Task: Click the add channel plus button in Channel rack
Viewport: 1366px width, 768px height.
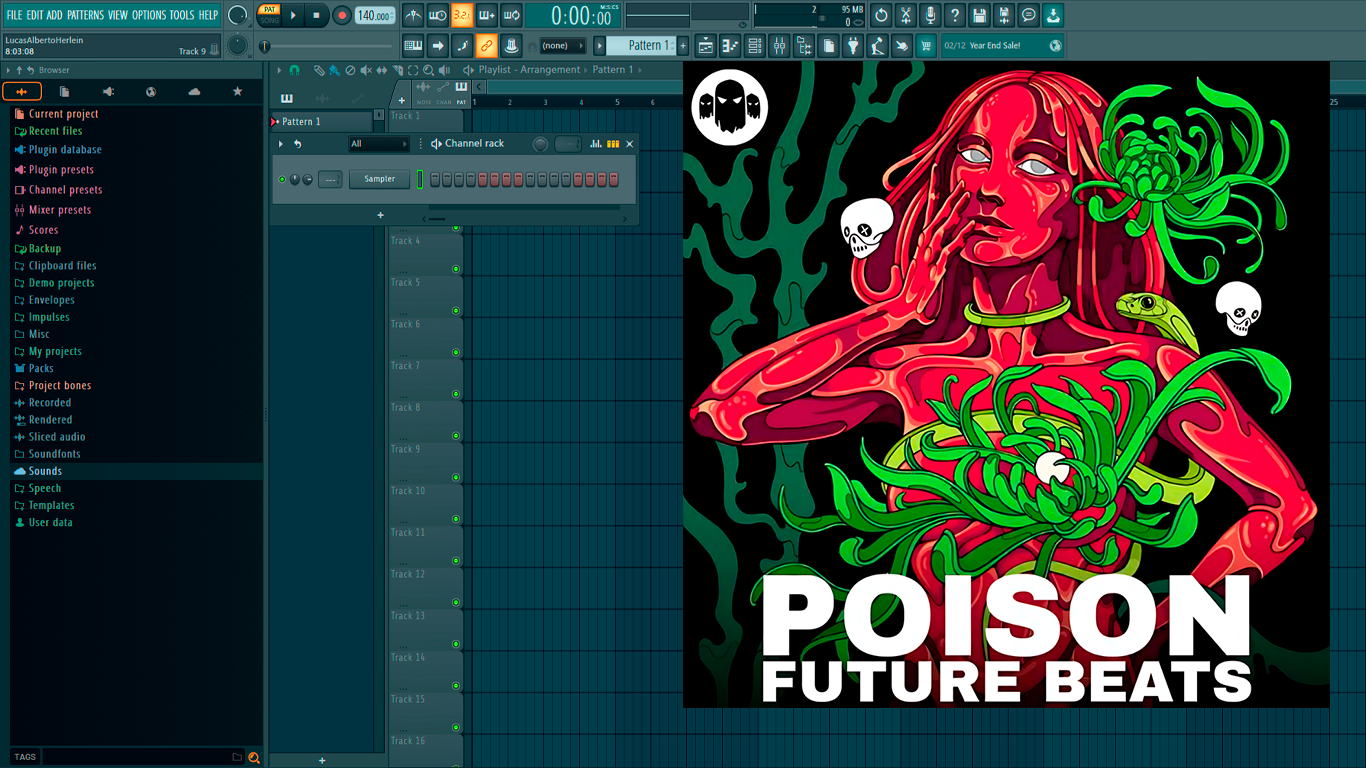Action: 380,215
